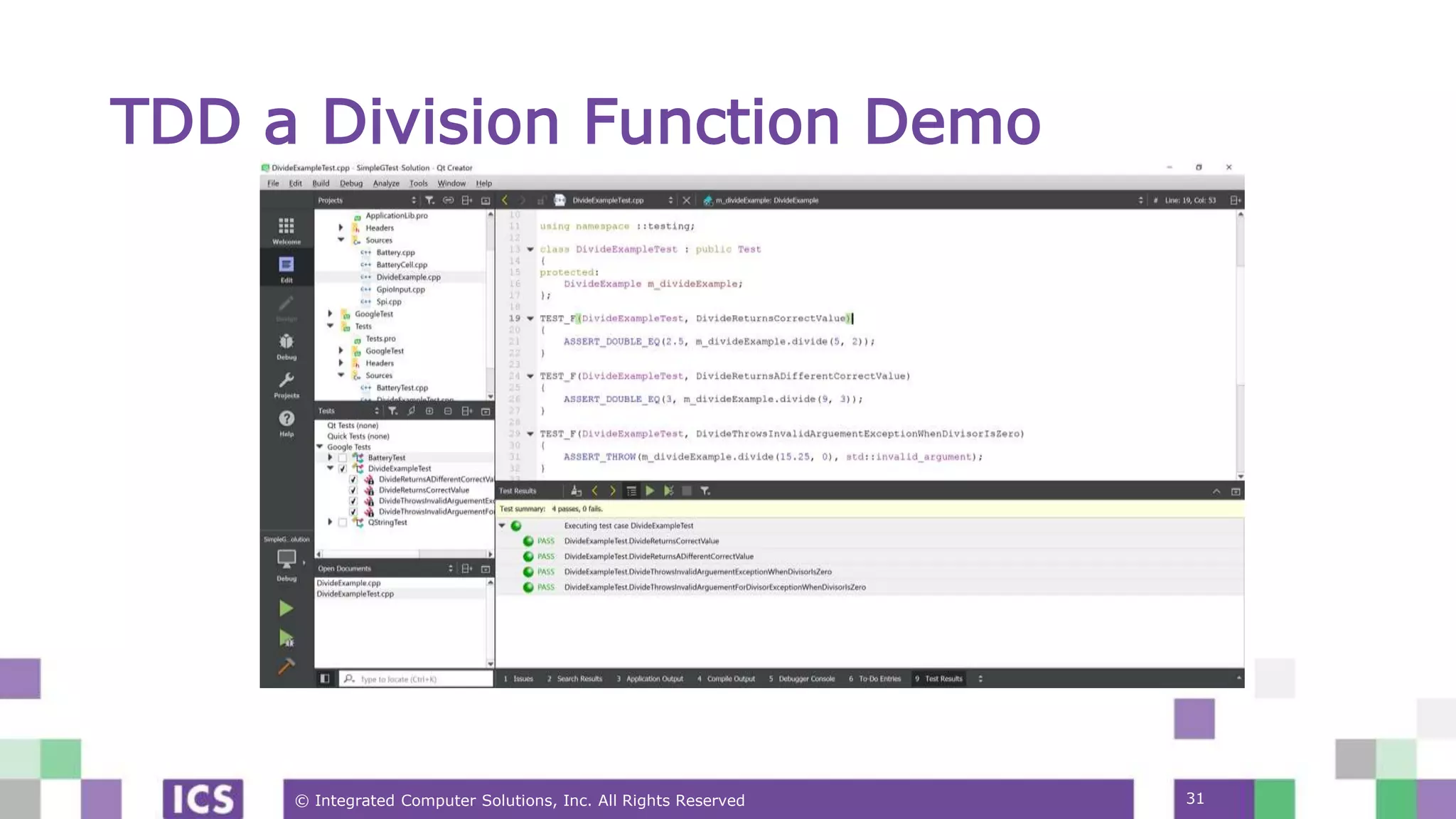Uncheck DivideReturnsADifferentCorrectValue test

click(x=353, y=479)
